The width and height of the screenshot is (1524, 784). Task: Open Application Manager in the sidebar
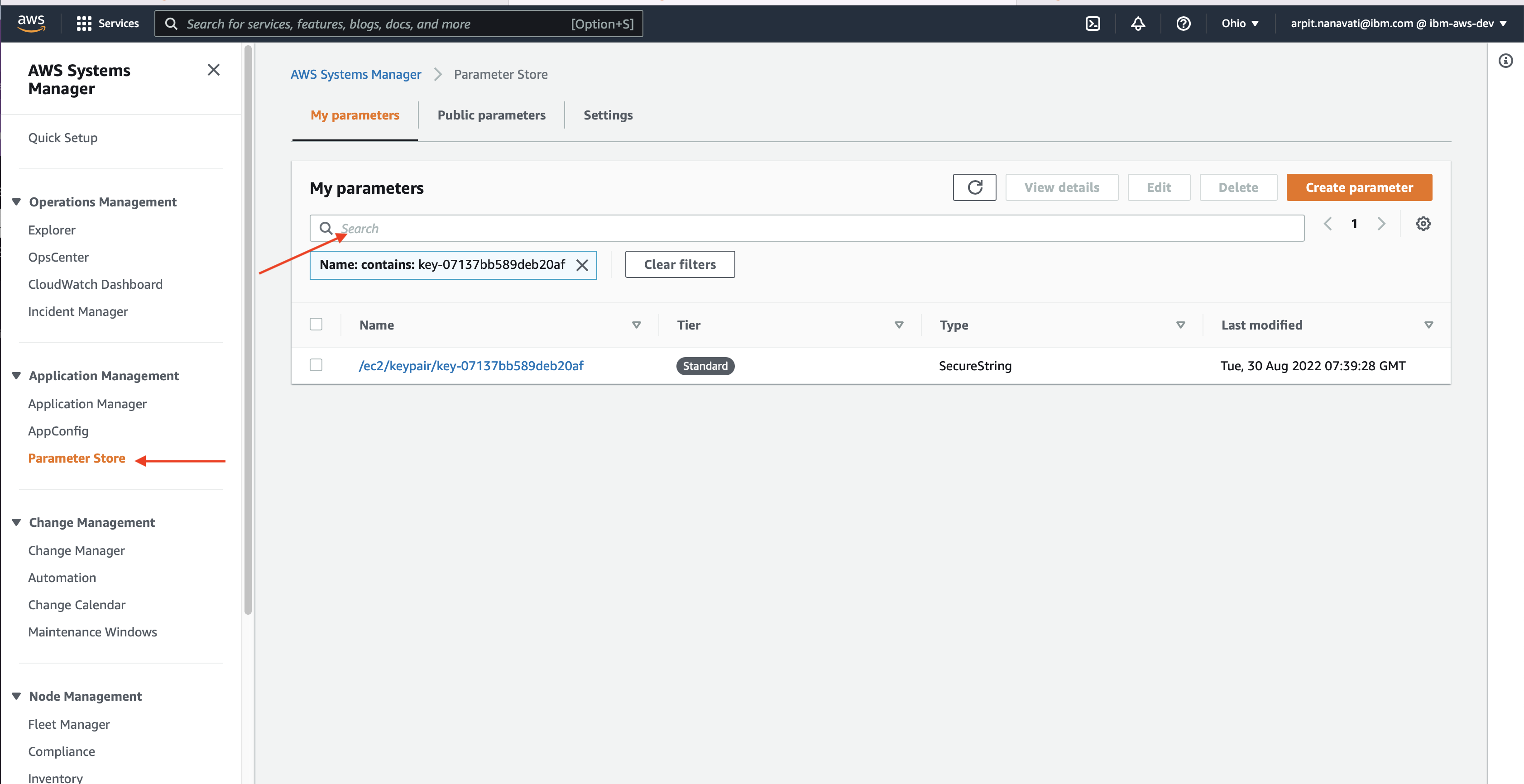tap(87, 403)
